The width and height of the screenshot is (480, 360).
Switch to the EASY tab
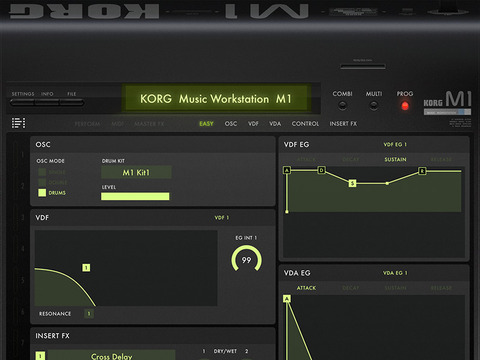tap(206, 124)
